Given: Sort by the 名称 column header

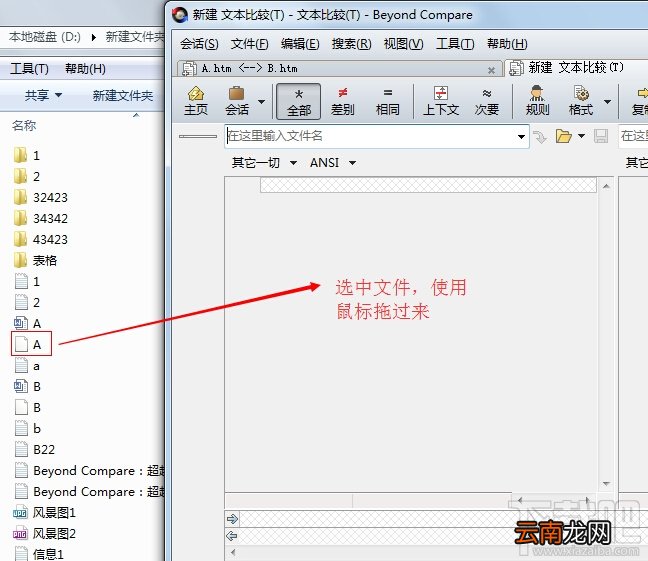Looking at the screenshot, I should click(x=24, y=125).
